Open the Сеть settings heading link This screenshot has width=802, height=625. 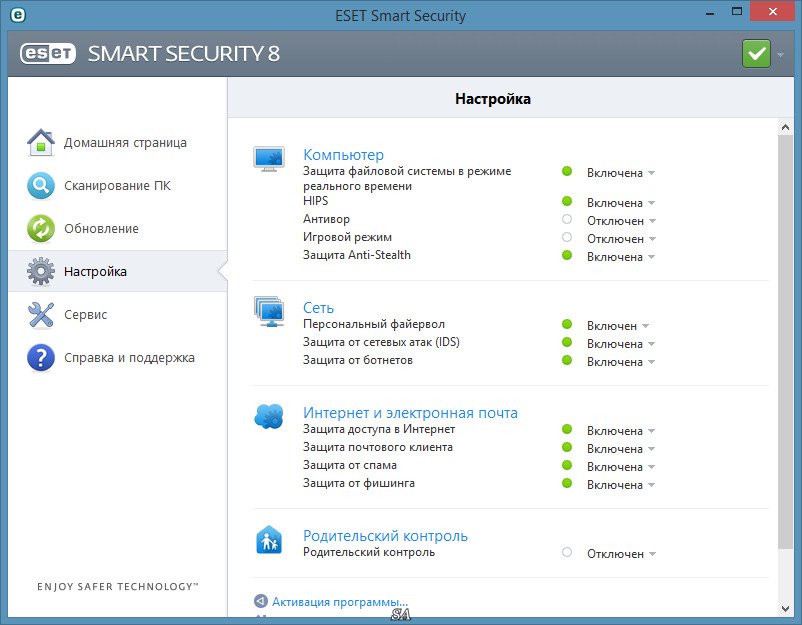(318, 307)
